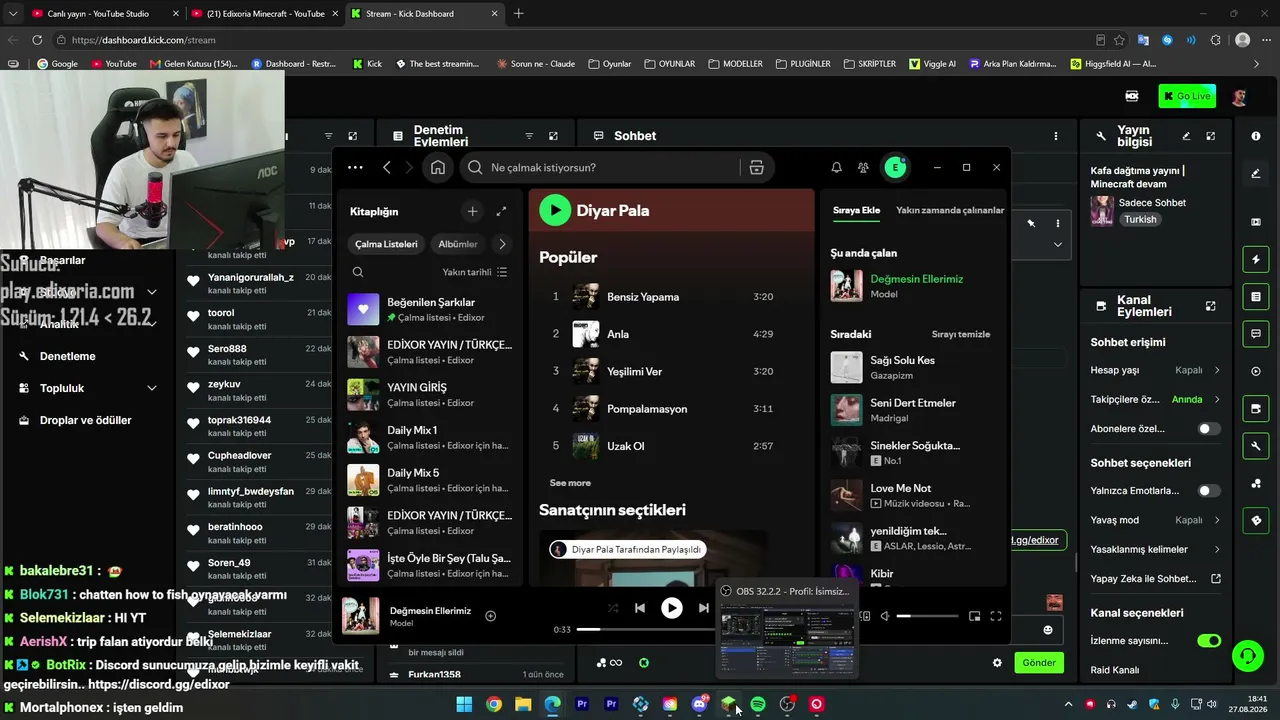Change library sort order Yakın tarihli

[x=475, y=272]
